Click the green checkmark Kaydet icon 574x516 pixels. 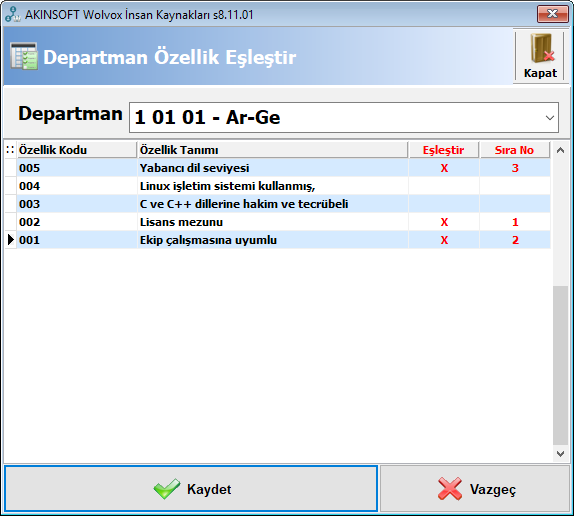point(167,489)
